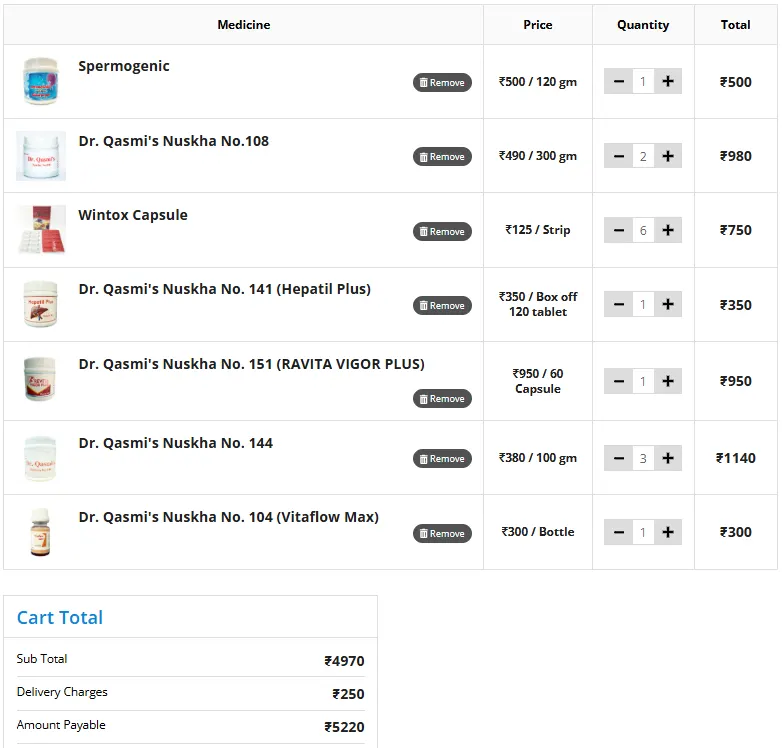Remove Nuskha No. 151 RAVITA VIGOR PLUS
This screenshot has height=748, width=782.
(x=442, y=398)
